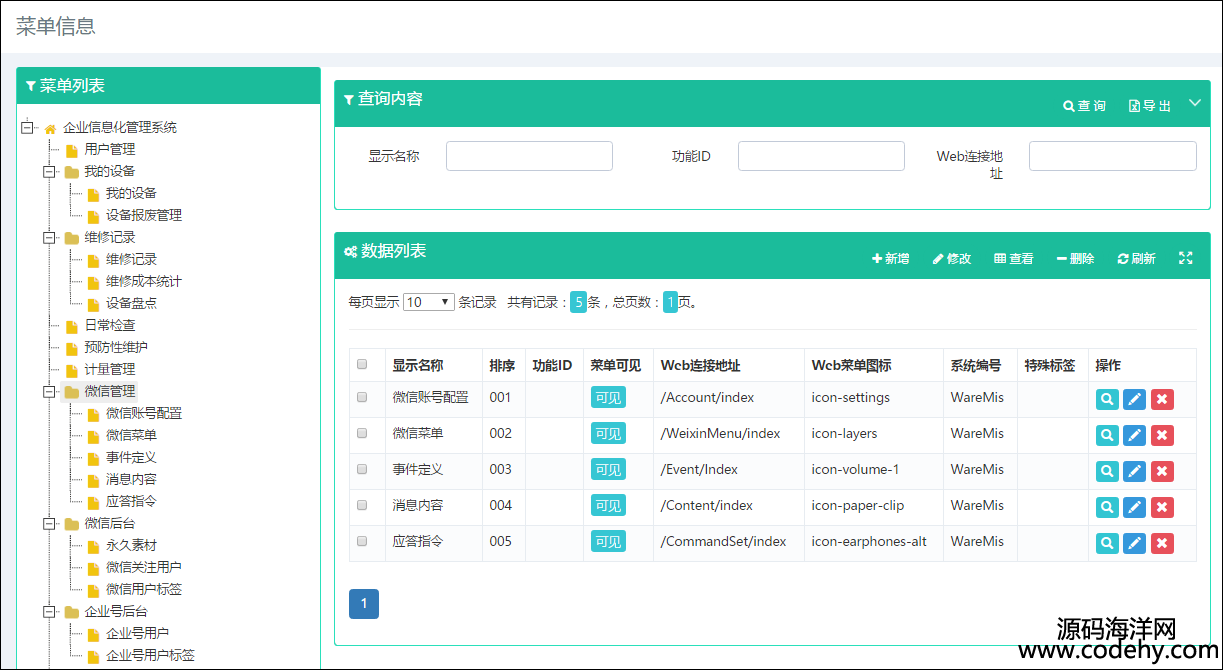Collapse the 微信后台 tree node expander
1223x670 pixels.
[x=48, y=524]
